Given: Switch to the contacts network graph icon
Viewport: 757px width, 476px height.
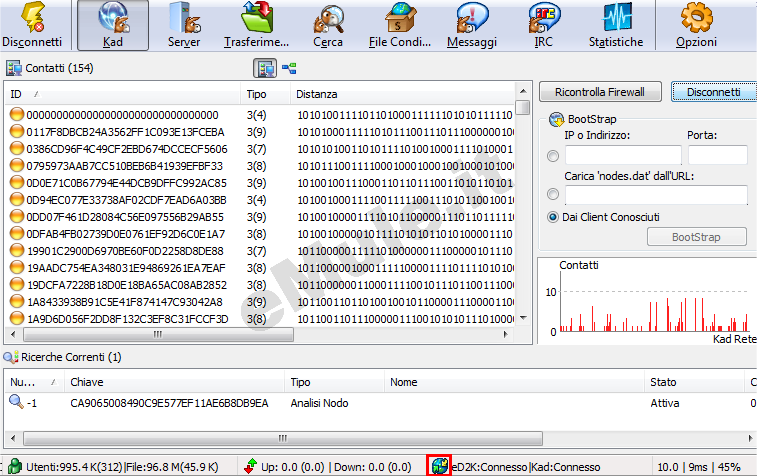Looking at the screenshot, I should coord(289,68).
